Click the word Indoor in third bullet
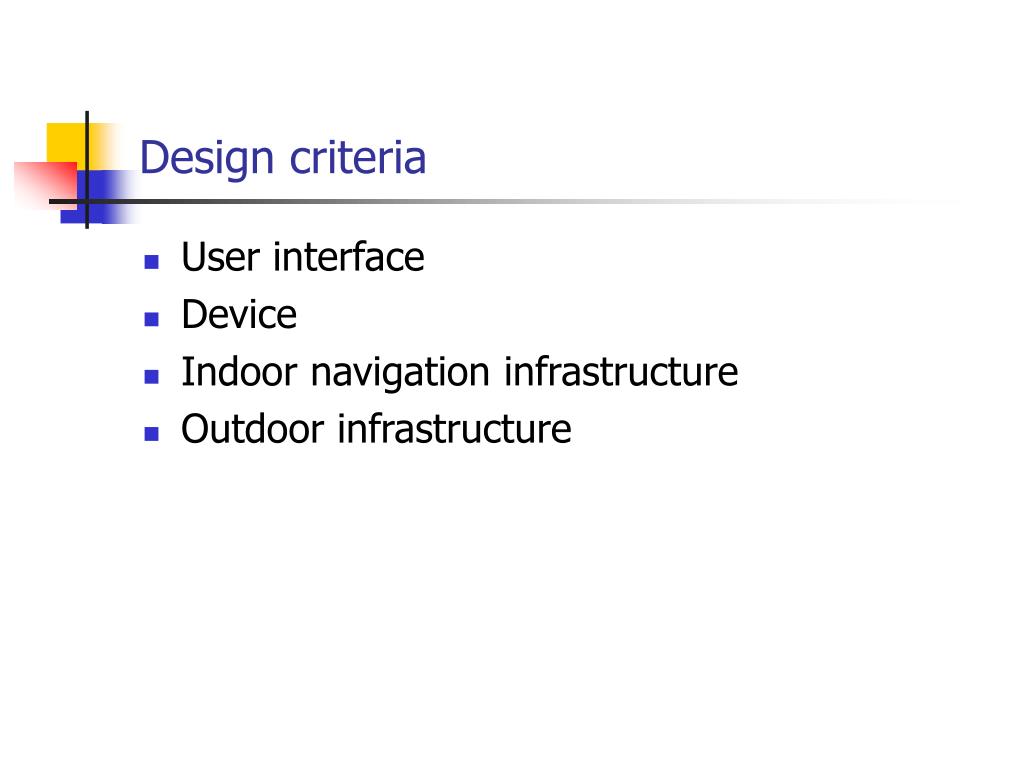This screenshot has width=1024, height=768. 240,372
